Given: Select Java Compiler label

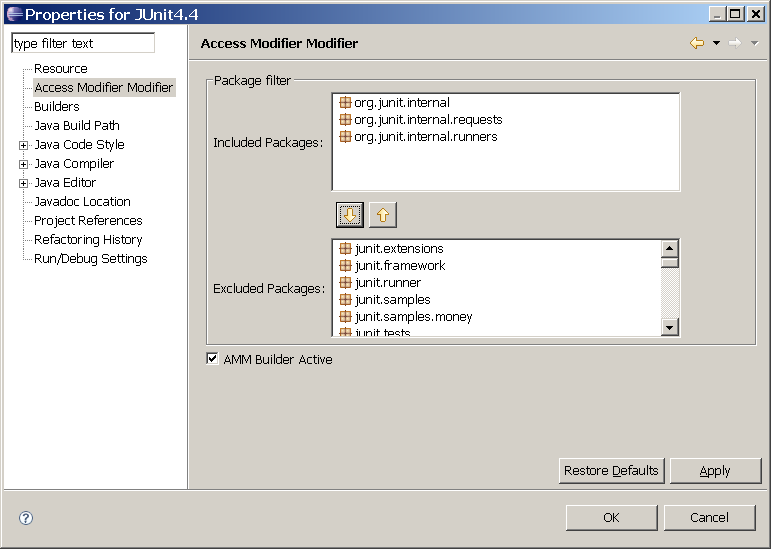Looking at the screenshot, I should point(74,163).
